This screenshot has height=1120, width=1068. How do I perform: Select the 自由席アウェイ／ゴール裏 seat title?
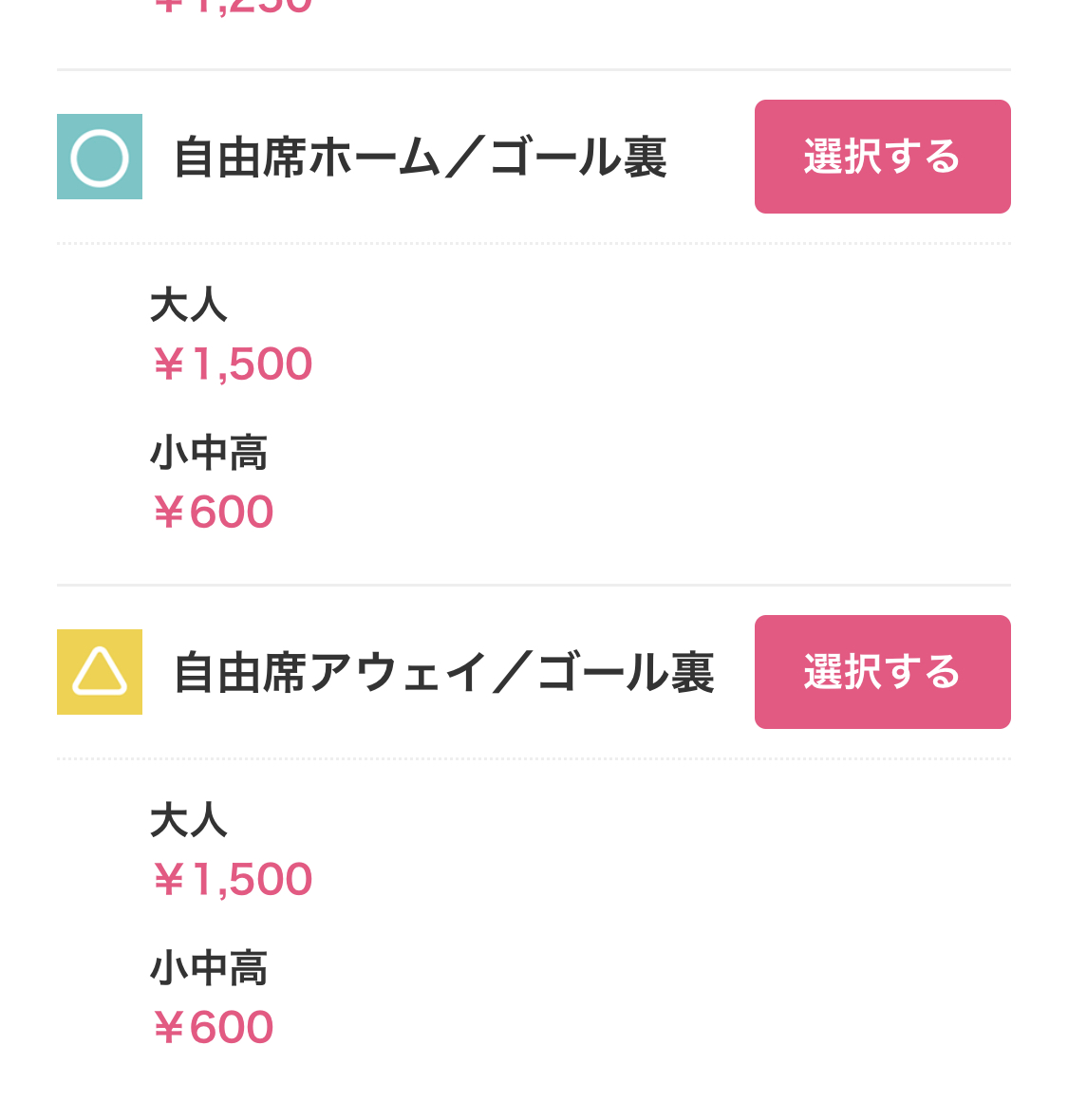pos(443,673)
